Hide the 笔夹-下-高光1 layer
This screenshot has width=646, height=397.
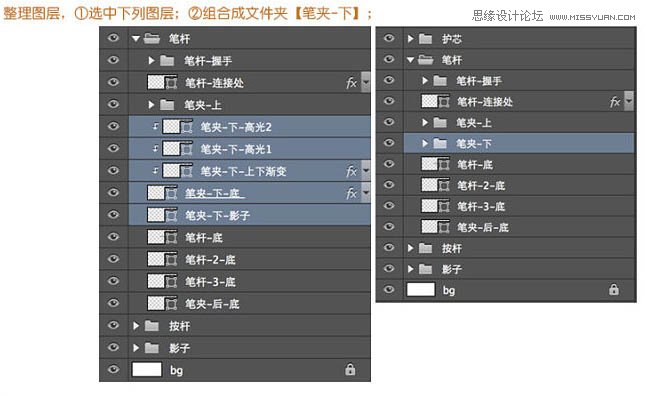pos(113,148)
